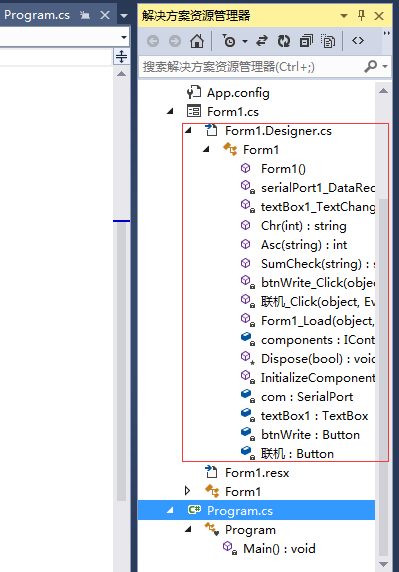Toggle pin on the Program.cs tab
This screenshot has height=572, width=399.
click(x=85, y=15)
